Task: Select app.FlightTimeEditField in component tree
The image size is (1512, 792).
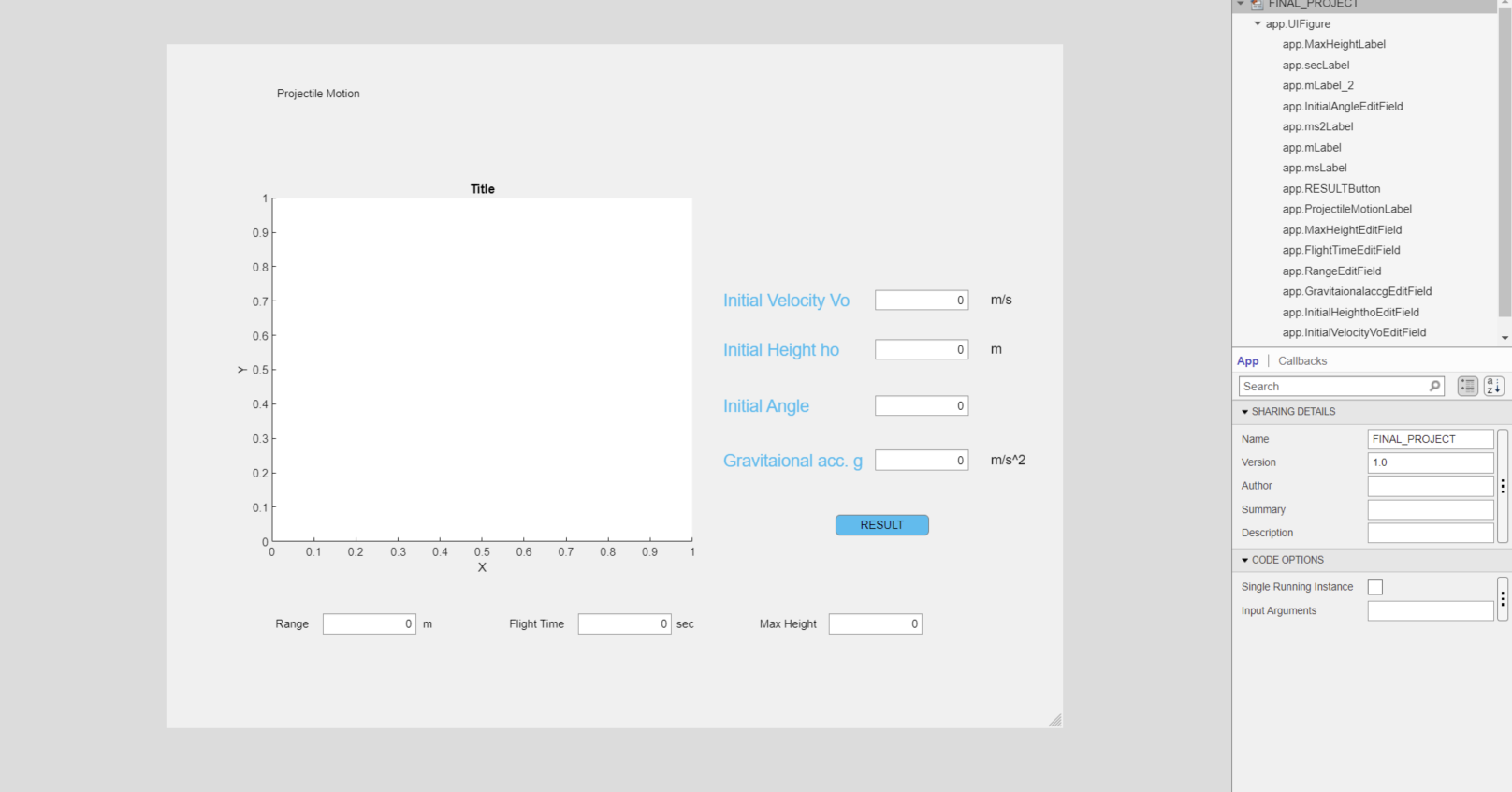Action: click(x=1341, y=250)
